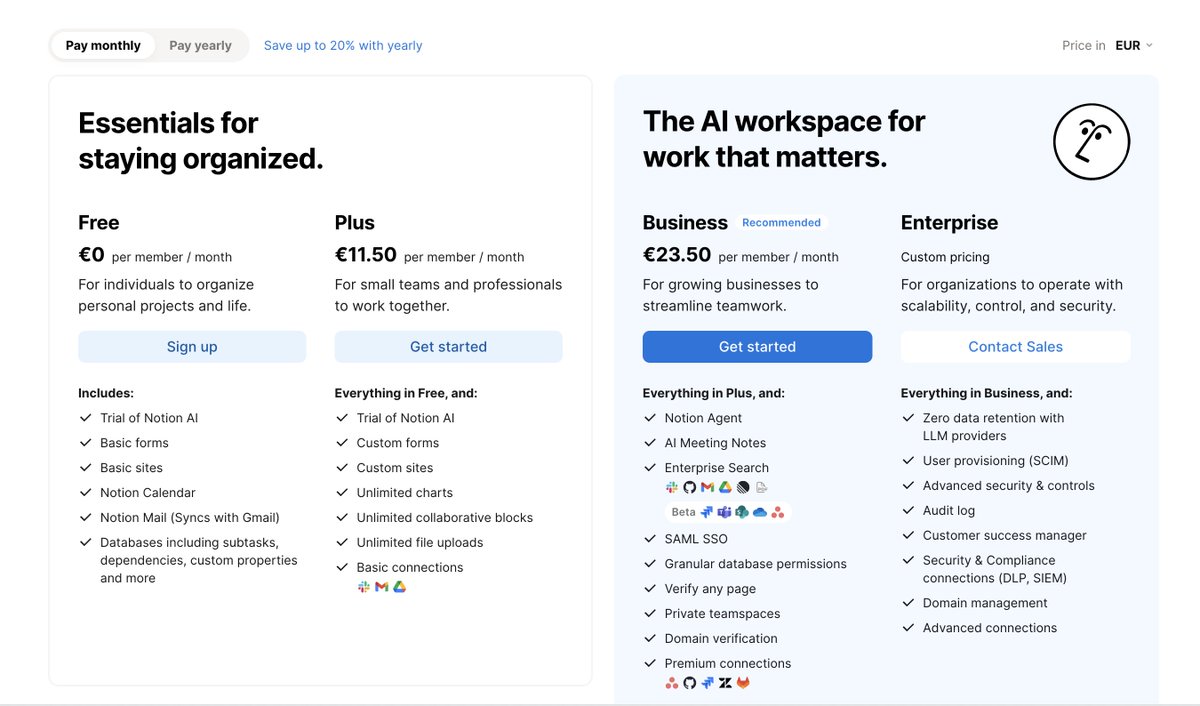Click the SAML SSO feature

[x=696, y=539]
